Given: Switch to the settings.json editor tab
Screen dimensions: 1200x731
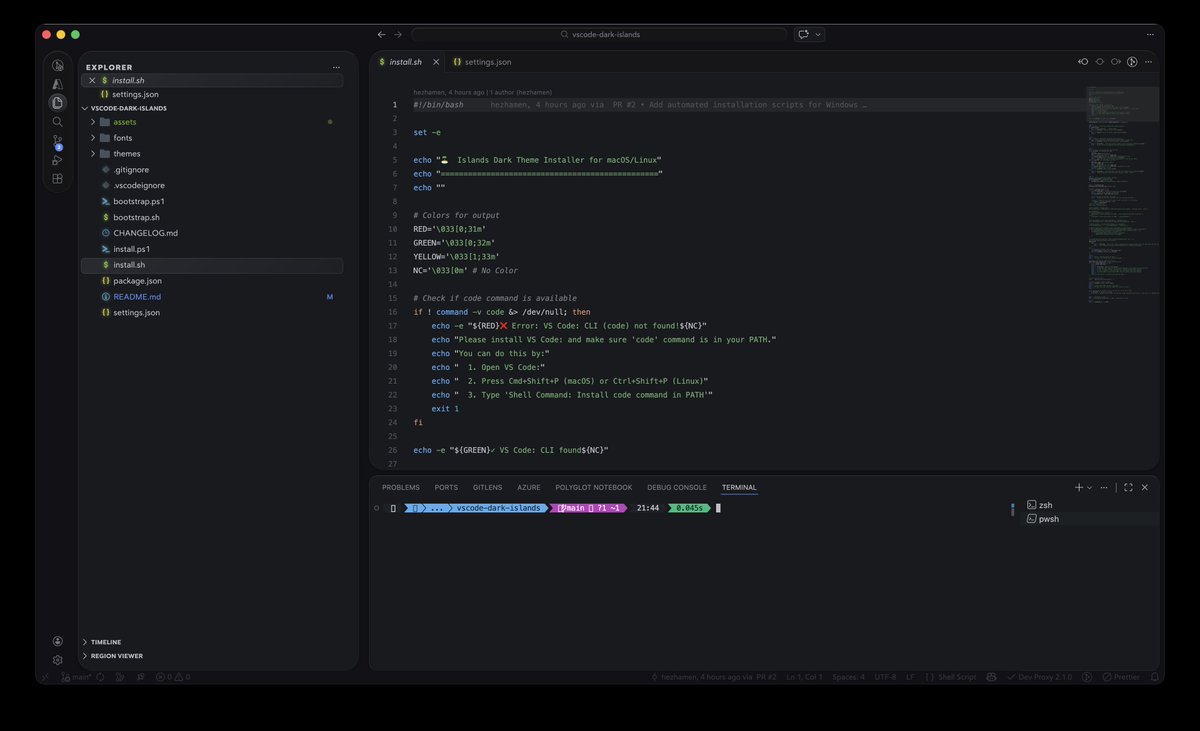Looking at the screenshot, I should [x=482, y=62].
